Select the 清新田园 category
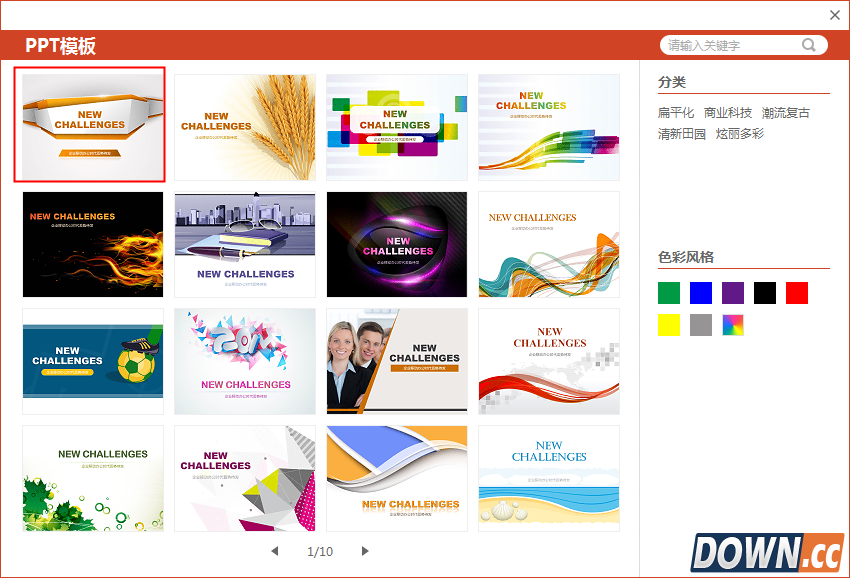Viewport: 850px width, 578px height. [682, 134]
